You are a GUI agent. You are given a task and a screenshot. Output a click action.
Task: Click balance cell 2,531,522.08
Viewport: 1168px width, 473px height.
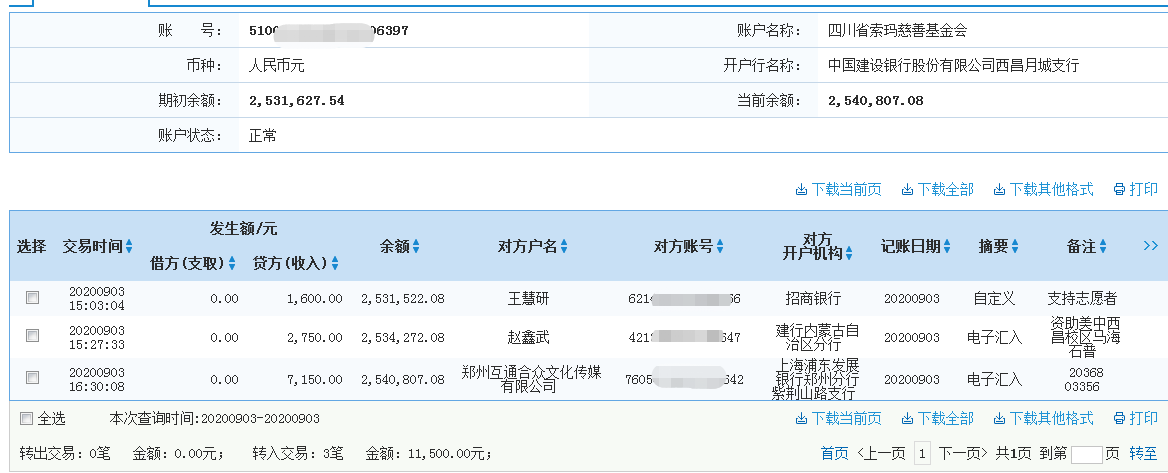(x=402, y=299)
